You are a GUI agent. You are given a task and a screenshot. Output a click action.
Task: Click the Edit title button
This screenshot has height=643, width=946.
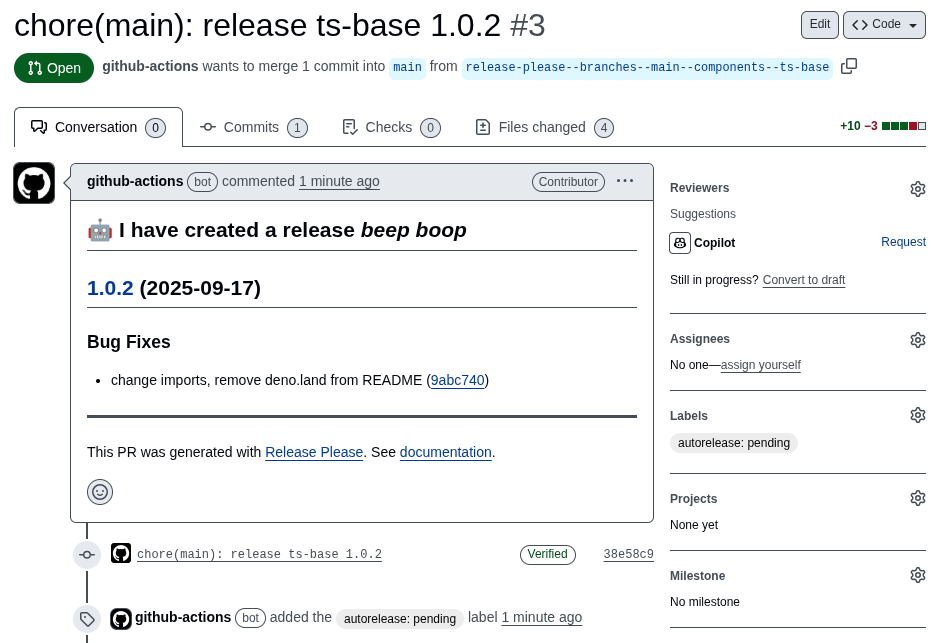point(819,25)
